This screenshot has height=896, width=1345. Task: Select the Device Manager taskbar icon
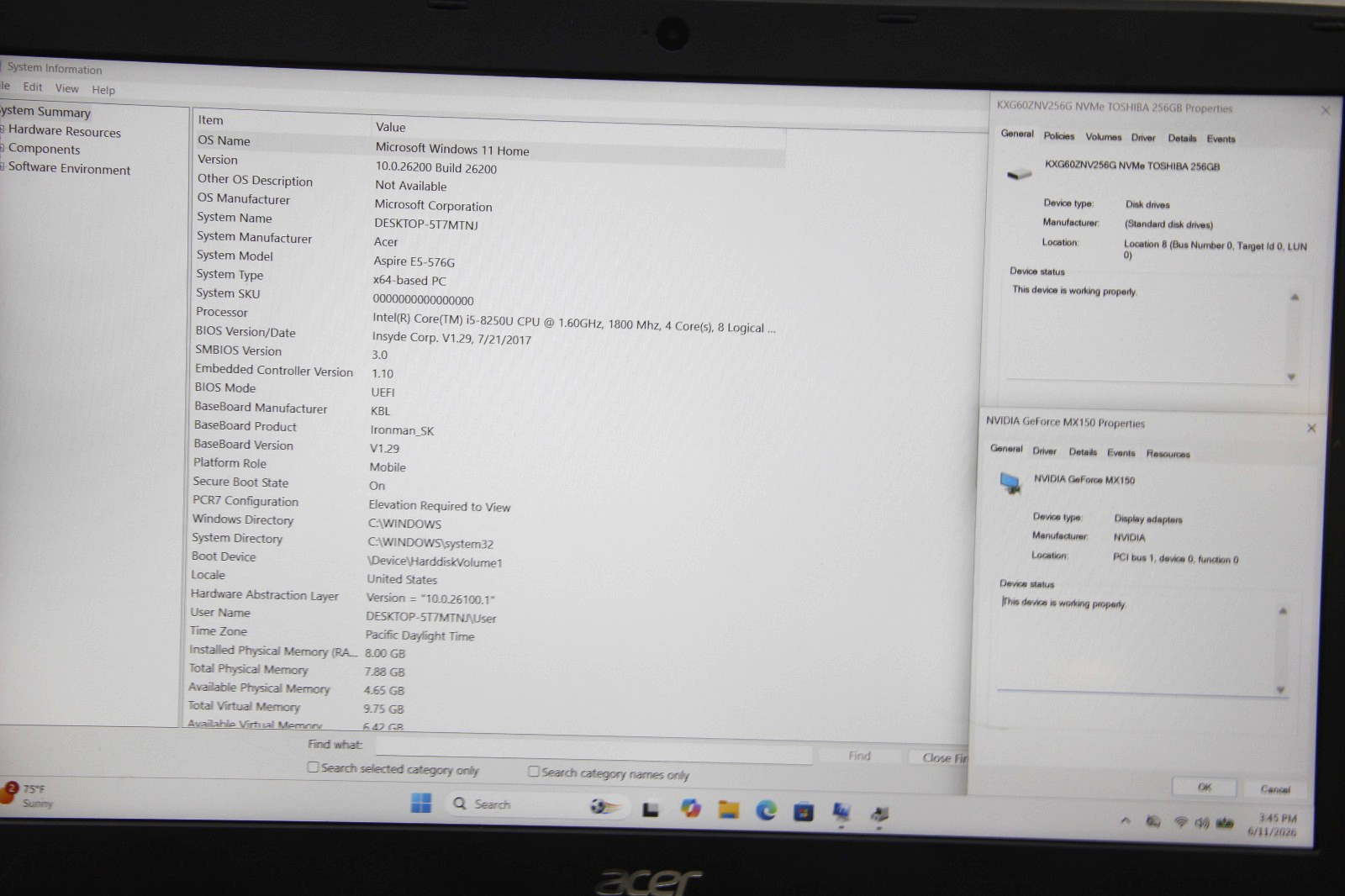pos(879,814)
